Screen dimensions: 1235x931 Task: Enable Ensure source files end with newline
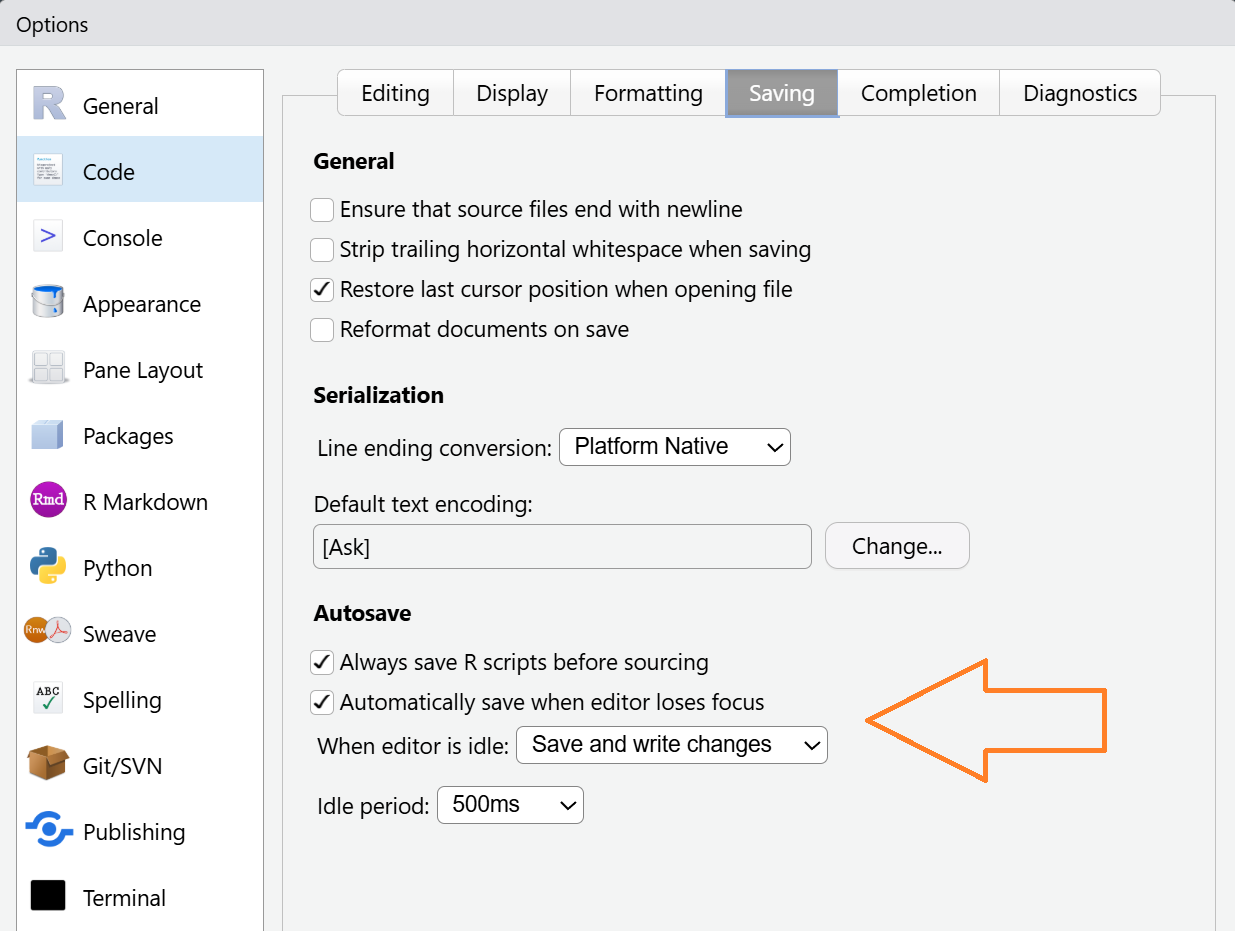[322, 210]
